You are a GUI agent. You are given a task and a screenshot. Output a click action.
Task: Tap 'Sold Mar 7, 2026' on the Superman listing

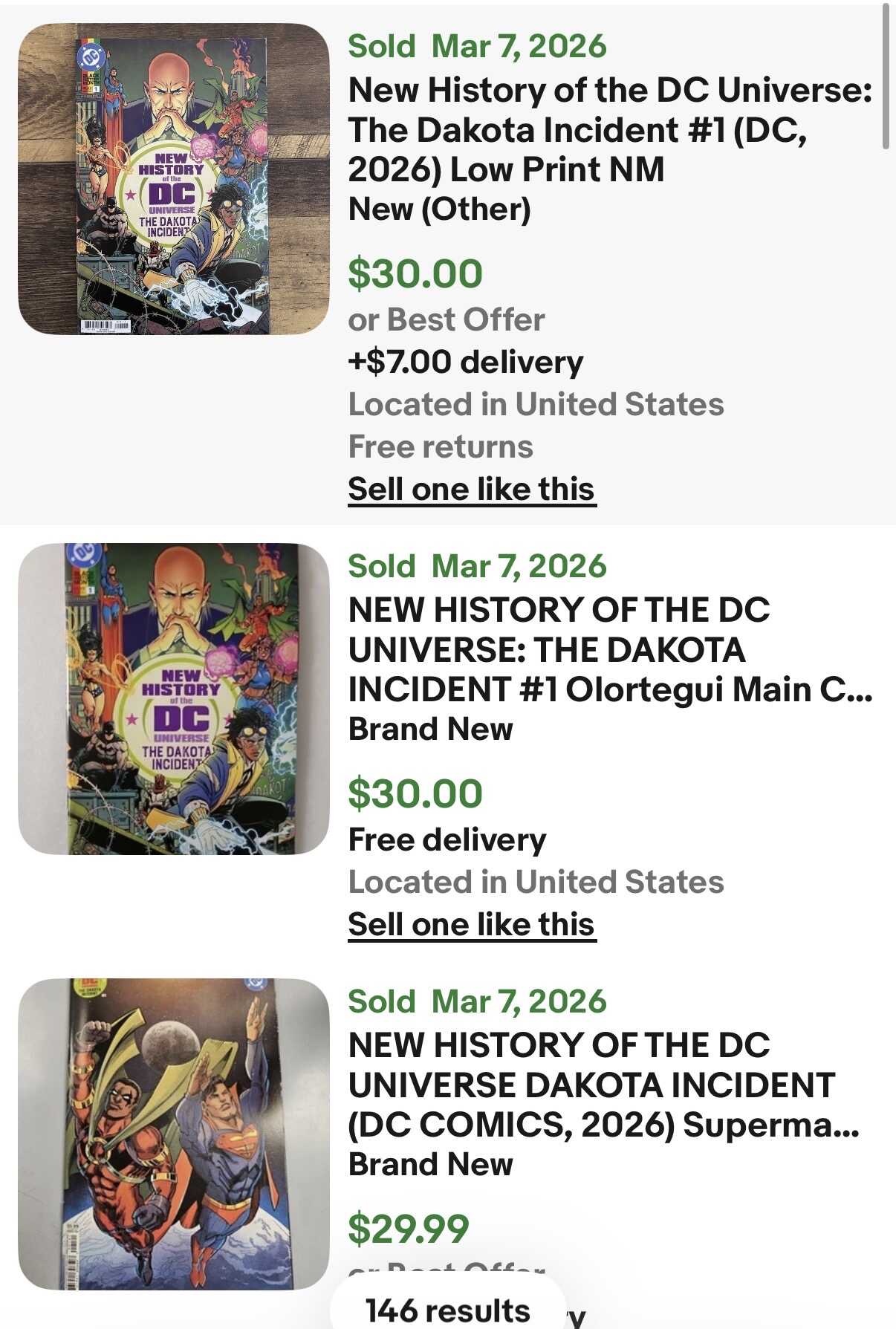click(477, 1001)
